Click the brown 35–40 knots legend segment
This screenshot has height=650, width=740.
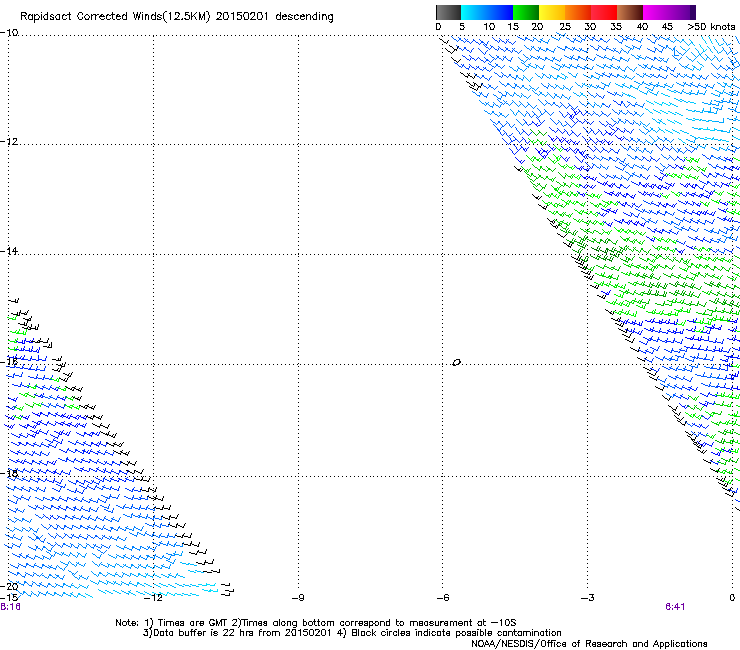click(x=630, y=12)
